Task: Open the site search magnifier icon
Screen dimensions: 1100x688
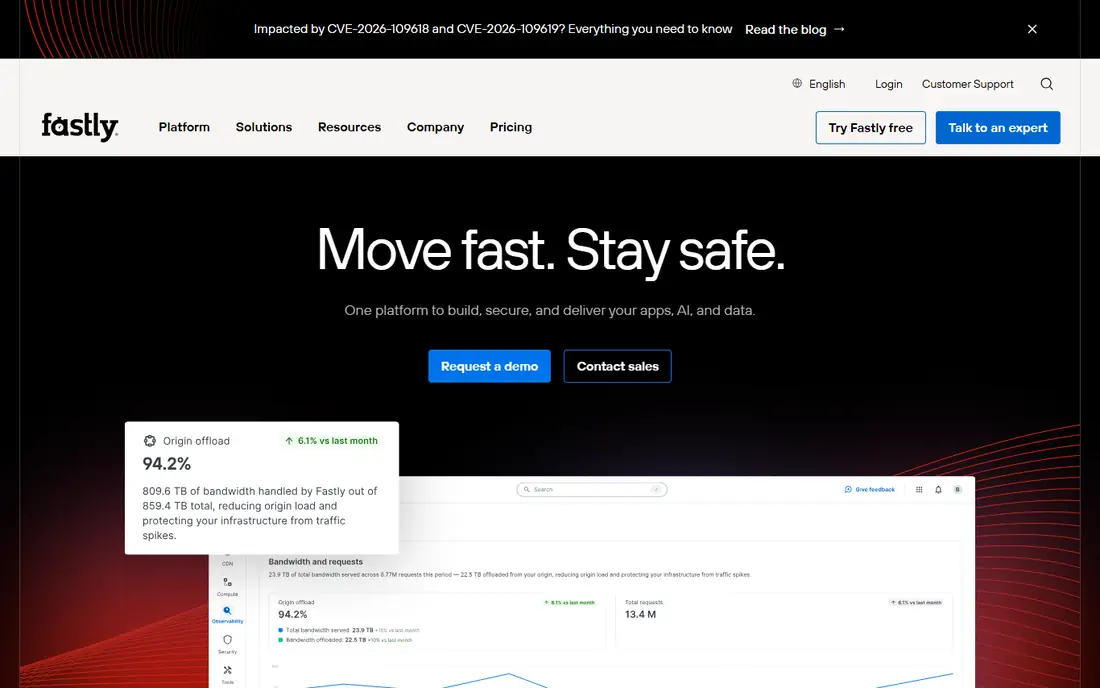Action: pos(1047,84)
